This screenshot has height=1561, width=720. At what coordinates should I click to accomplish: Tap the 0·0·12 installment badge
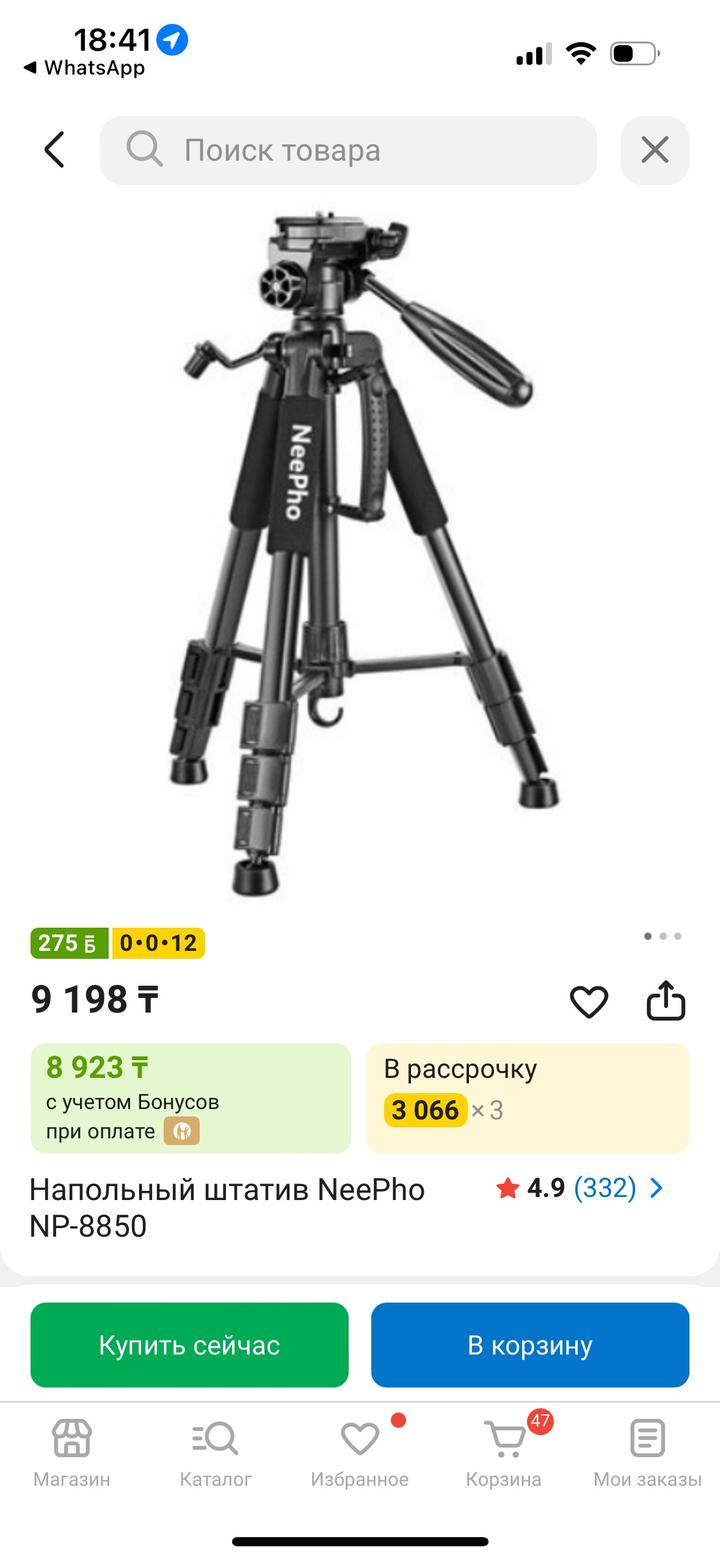158,943
